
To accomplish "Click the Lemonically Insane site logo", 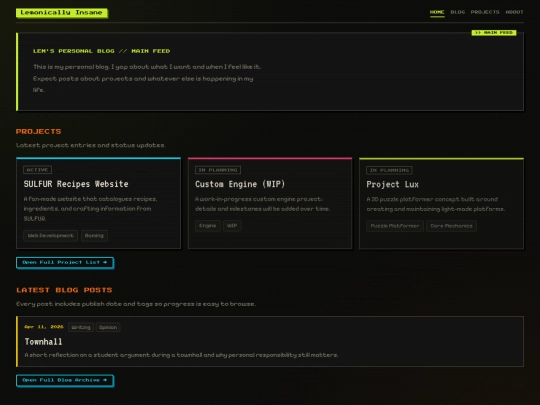I will (x=62, y=13).
